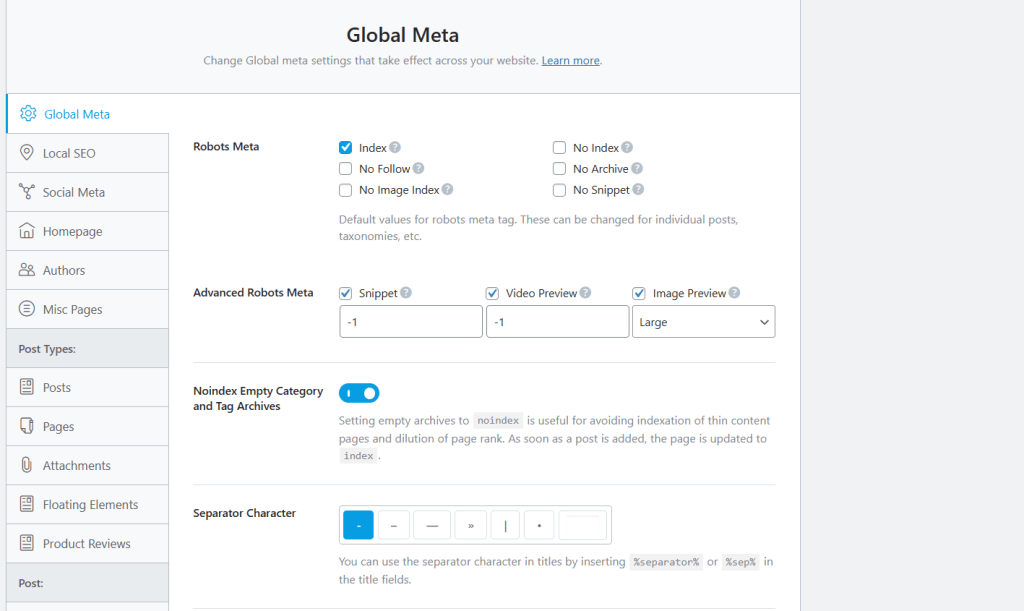Click the Authors people icon
Image resolution: width=1024 pixels, height=611 pixels.
[27, 270]
